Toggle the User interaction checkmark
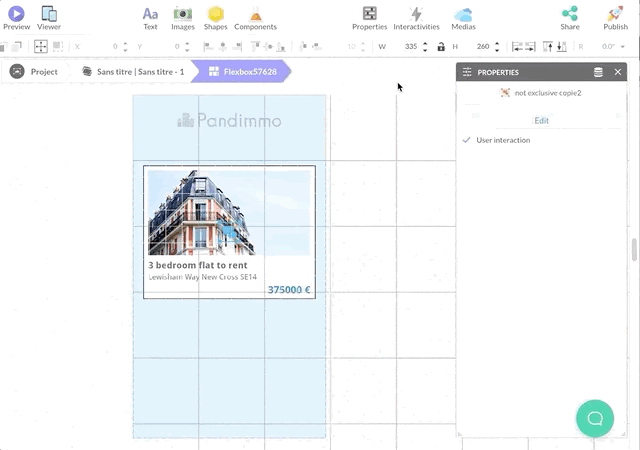Viewport: 640px width, 450px height. (x=467, y=140)
